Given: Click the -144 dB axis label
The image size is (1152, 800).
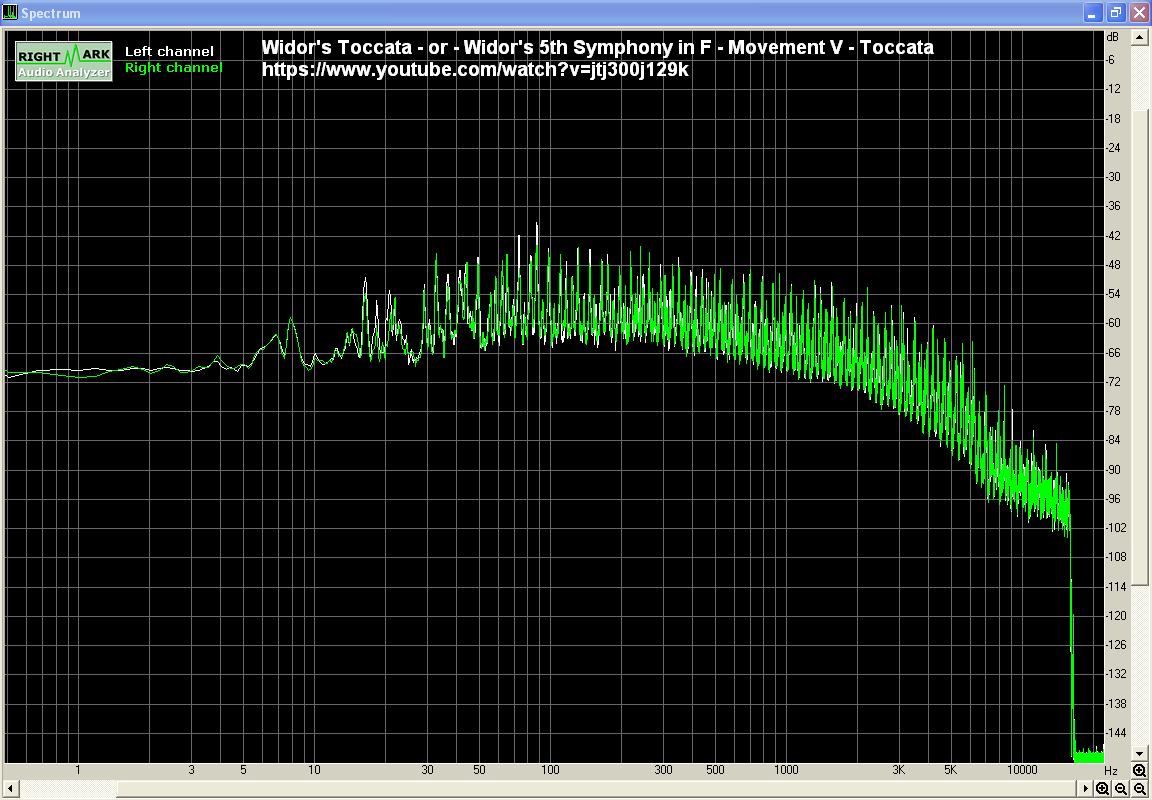Looking at the screenshot, I should click(1117, 732).
